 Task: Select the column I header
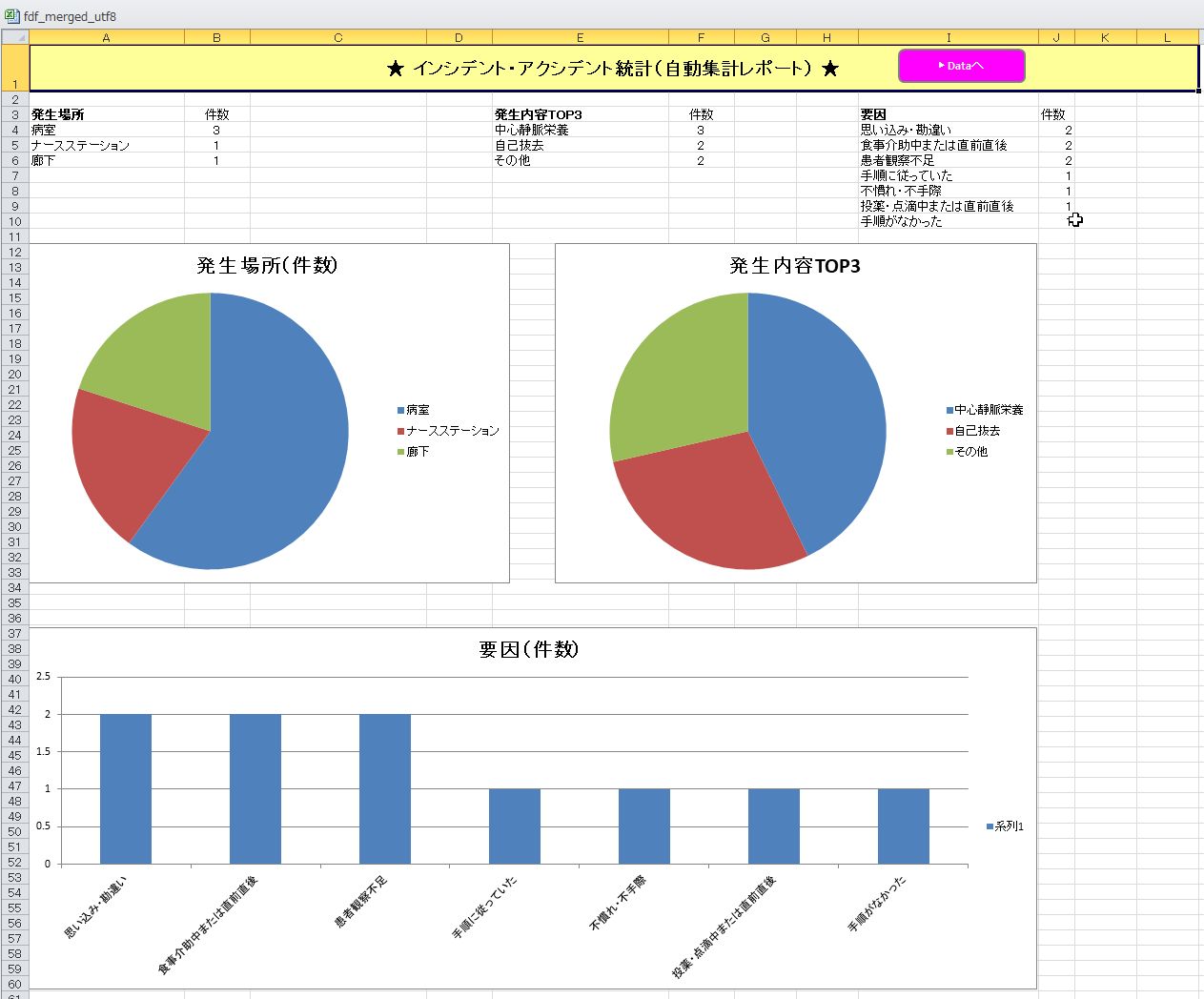(948, 37)
